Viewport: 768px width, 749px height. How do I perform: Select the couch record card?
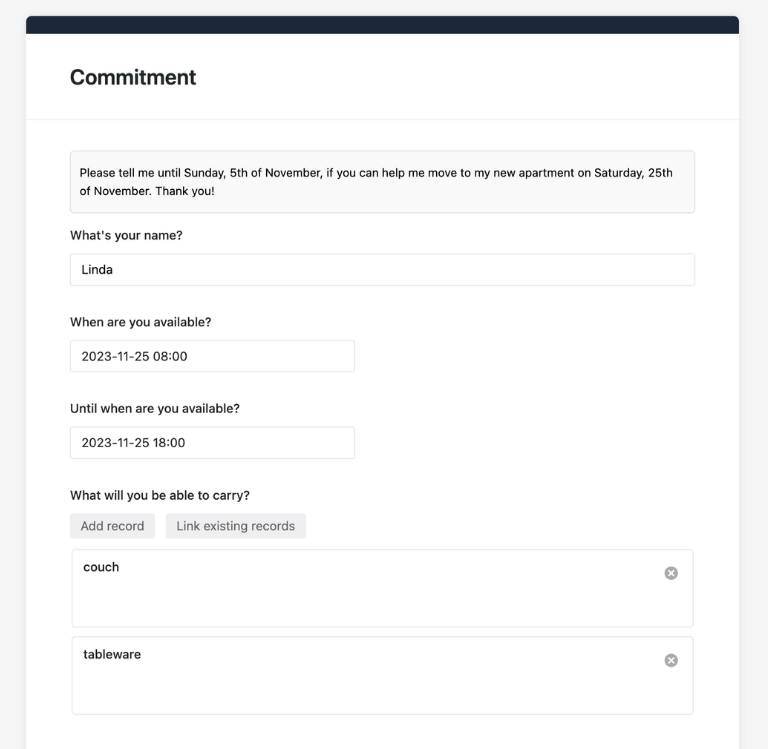(x=382, y=588)
